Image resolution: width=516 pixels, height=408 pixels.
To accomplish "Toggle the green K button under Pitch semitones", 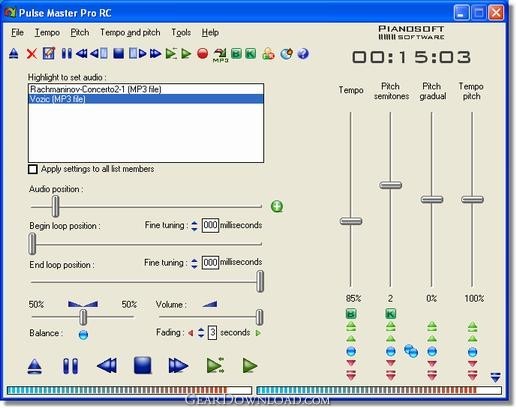I will click(x=391, y=313).
